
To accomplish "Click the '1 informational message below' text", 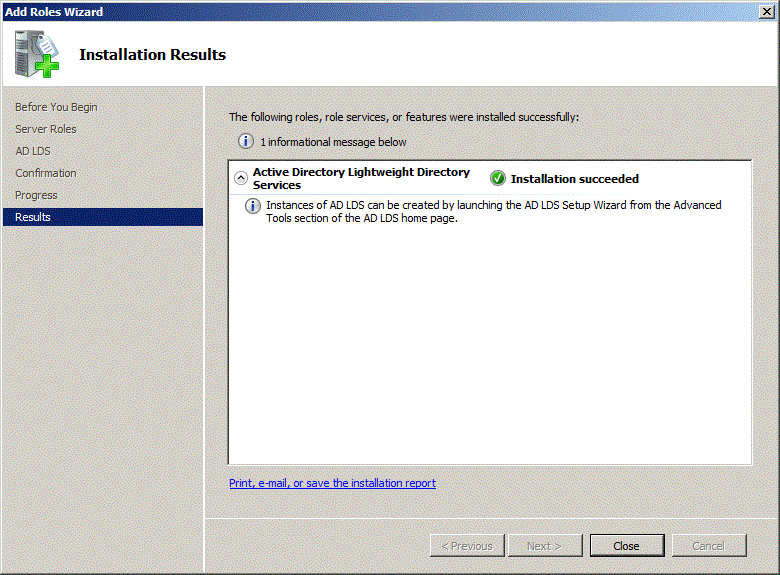I will tap(333, 142).
